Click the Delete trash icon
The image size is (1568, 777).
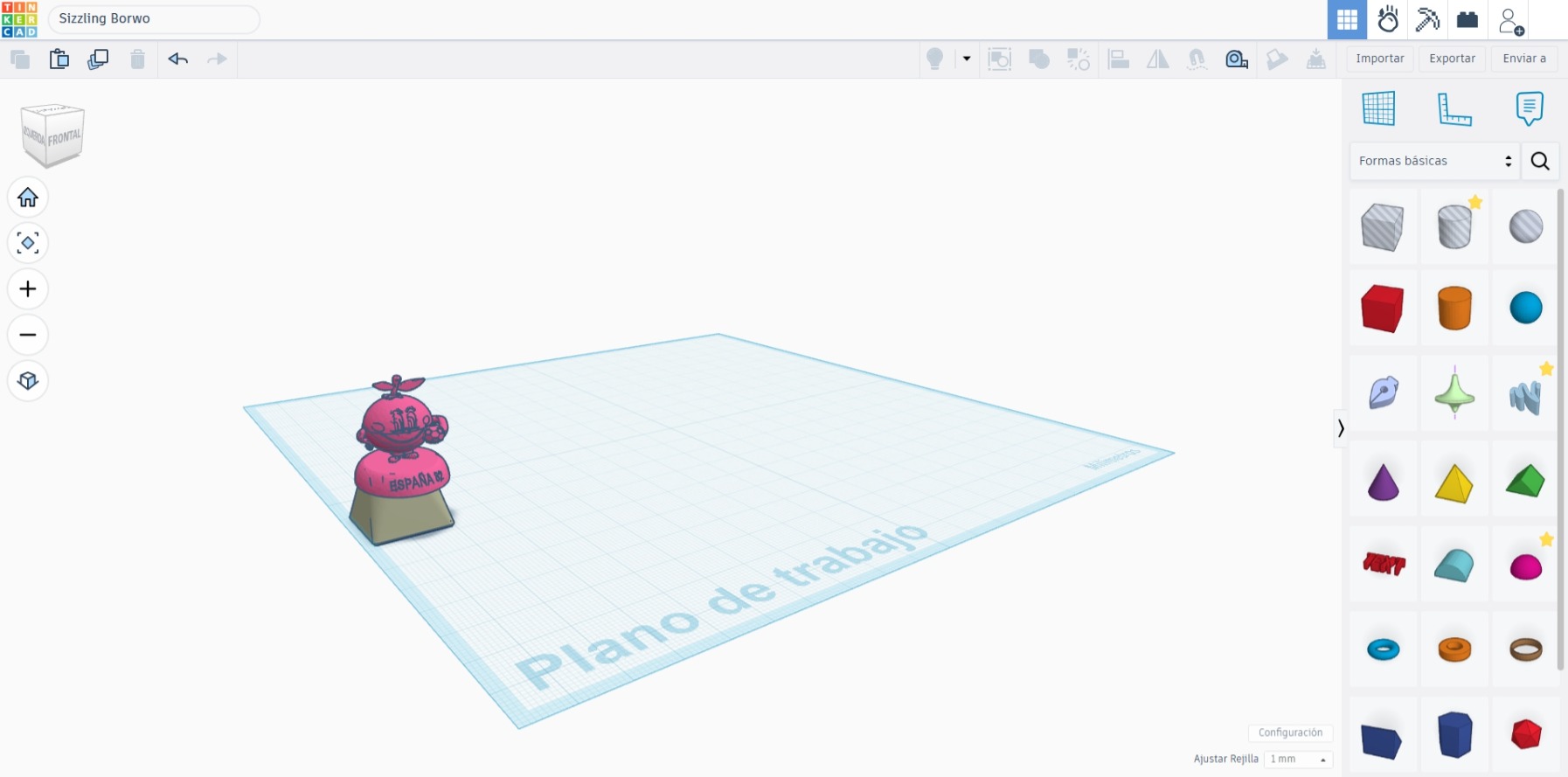[137, 59]
